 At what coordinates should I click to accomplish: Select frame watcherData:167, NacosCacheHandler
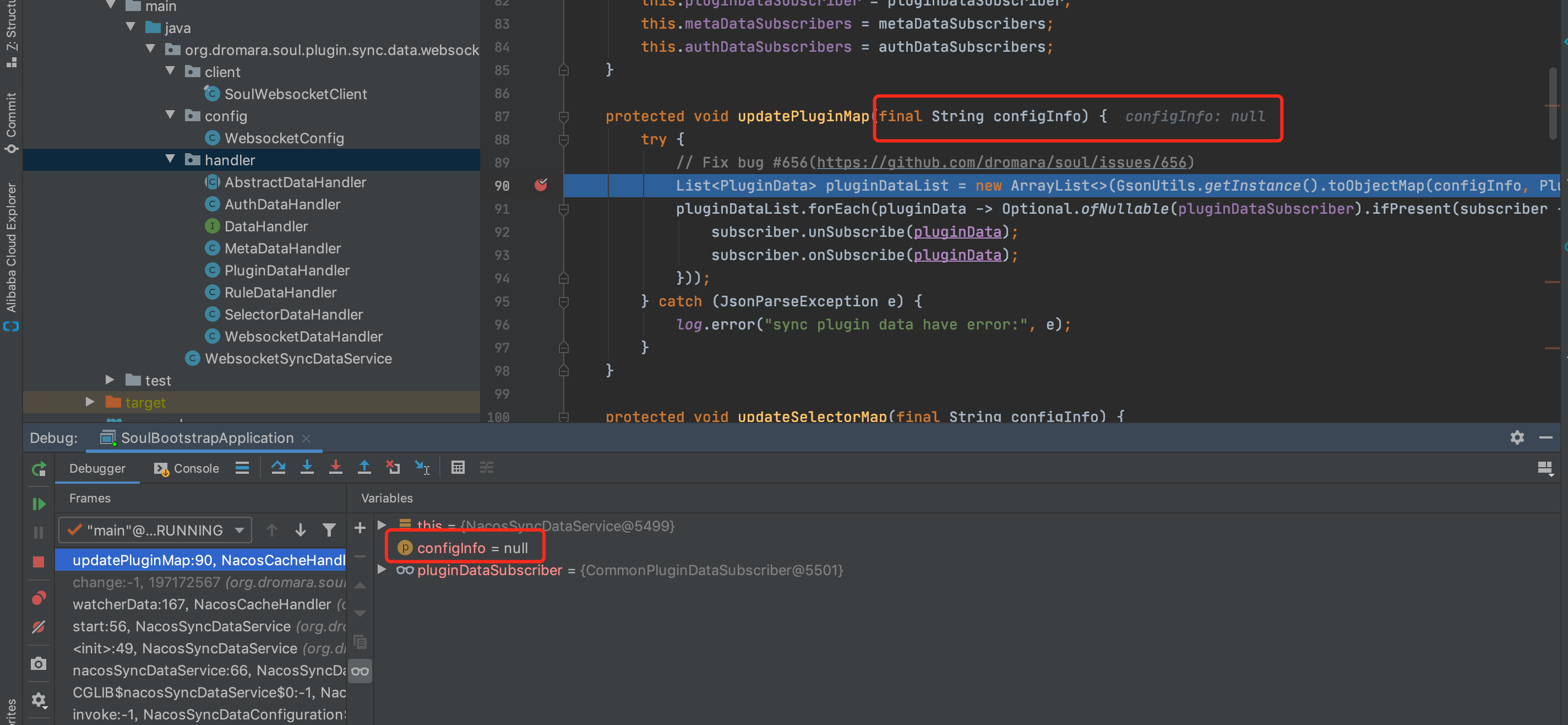pyautogui.click(x=201, y=604)
